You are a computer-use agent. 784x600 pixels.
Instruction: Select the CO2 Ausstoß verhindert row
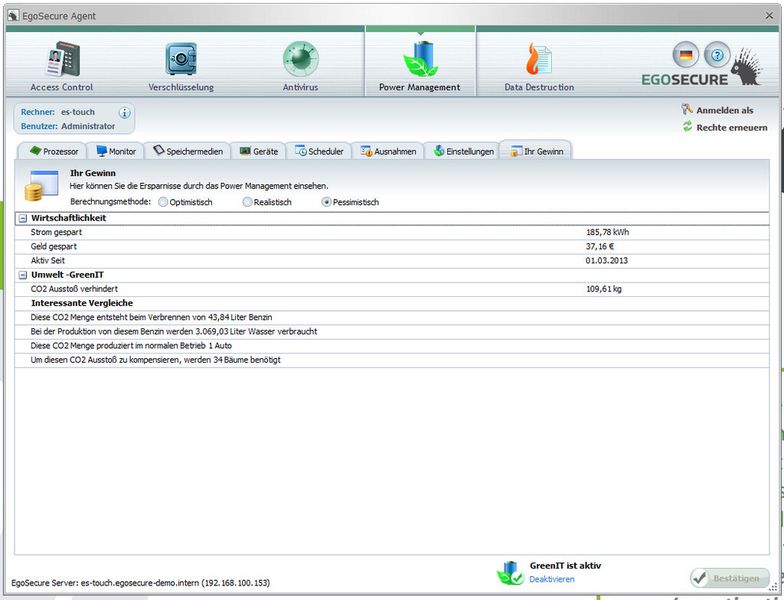[392, 289]
